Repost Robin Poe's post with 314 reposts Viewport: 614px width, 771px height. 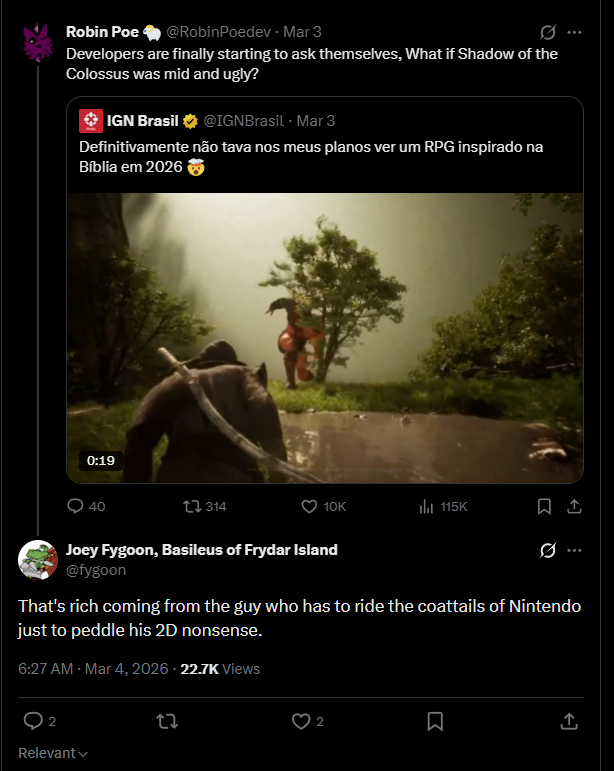pos(193,506)
